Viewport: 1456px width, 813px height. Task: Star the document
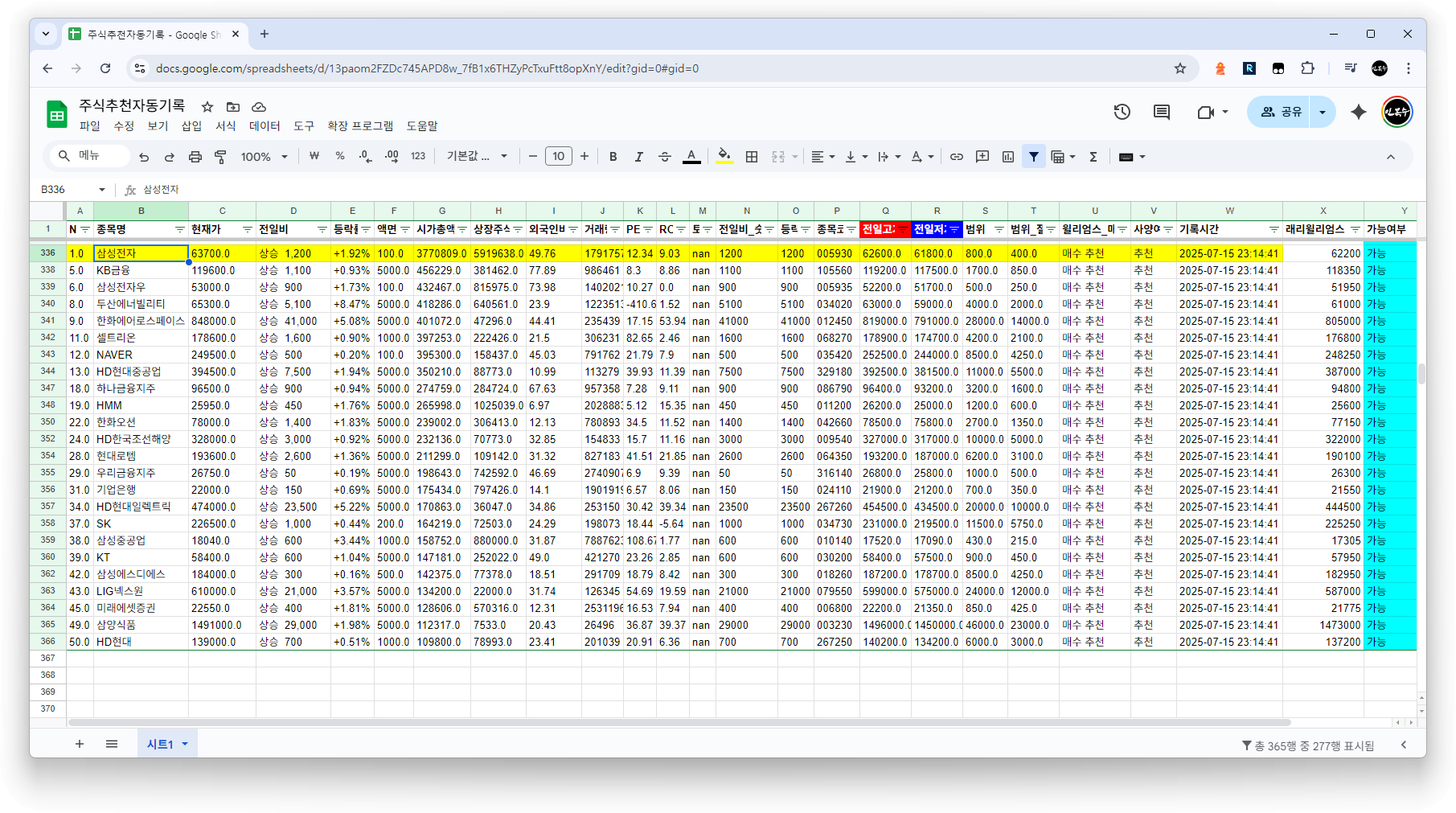click(x=207, y=106)
